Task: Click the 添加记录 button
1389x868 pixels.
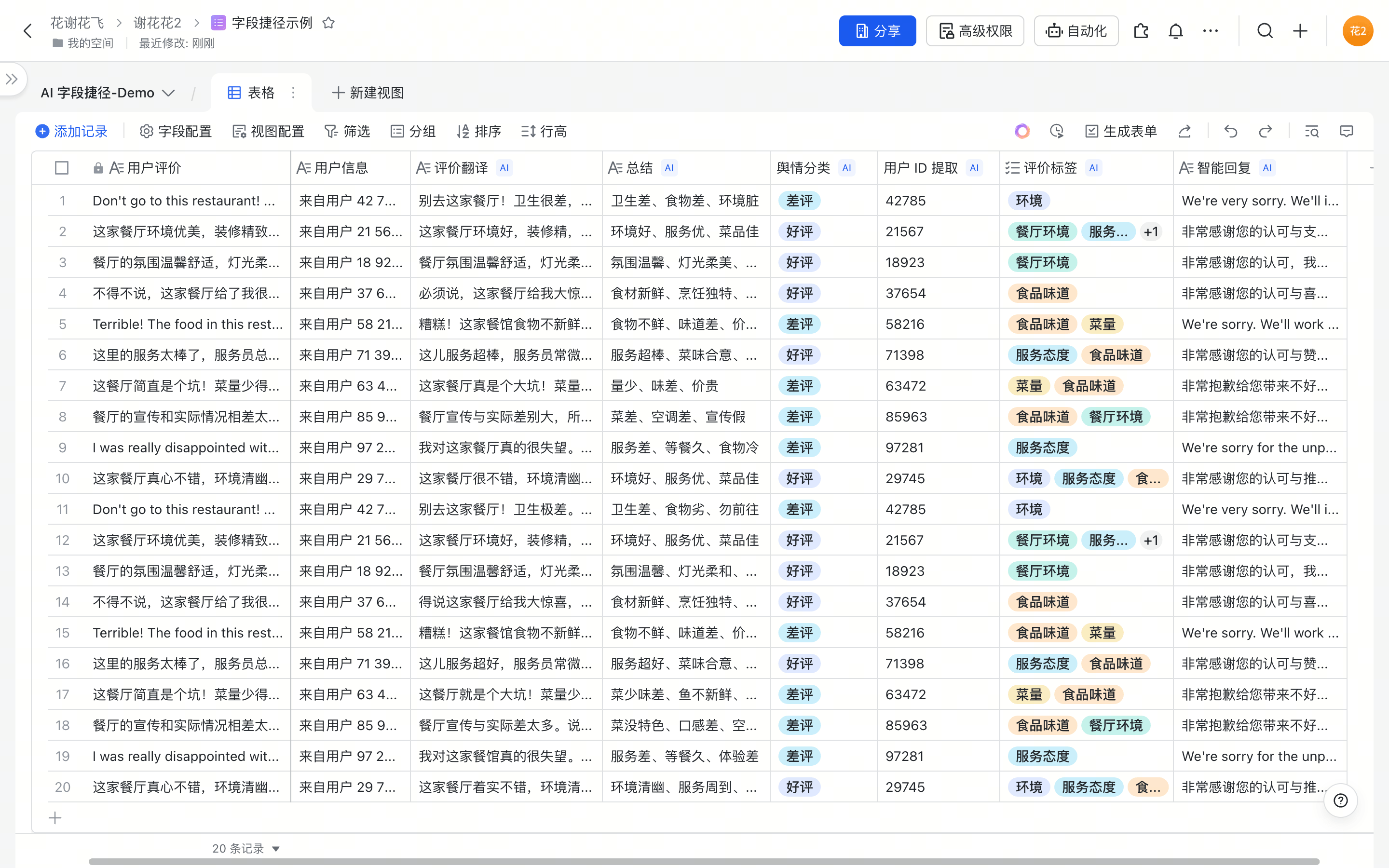Action: [x=71, y=132]
